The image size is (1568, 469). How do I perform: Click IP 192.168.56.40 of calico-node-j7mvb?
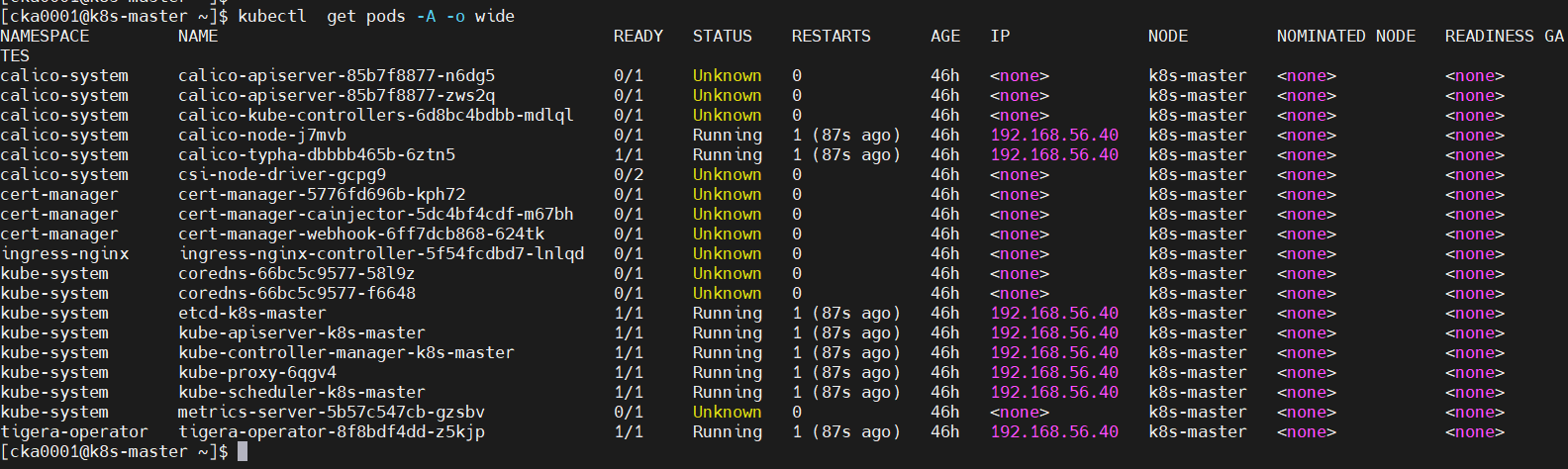tap(1054, 135)
